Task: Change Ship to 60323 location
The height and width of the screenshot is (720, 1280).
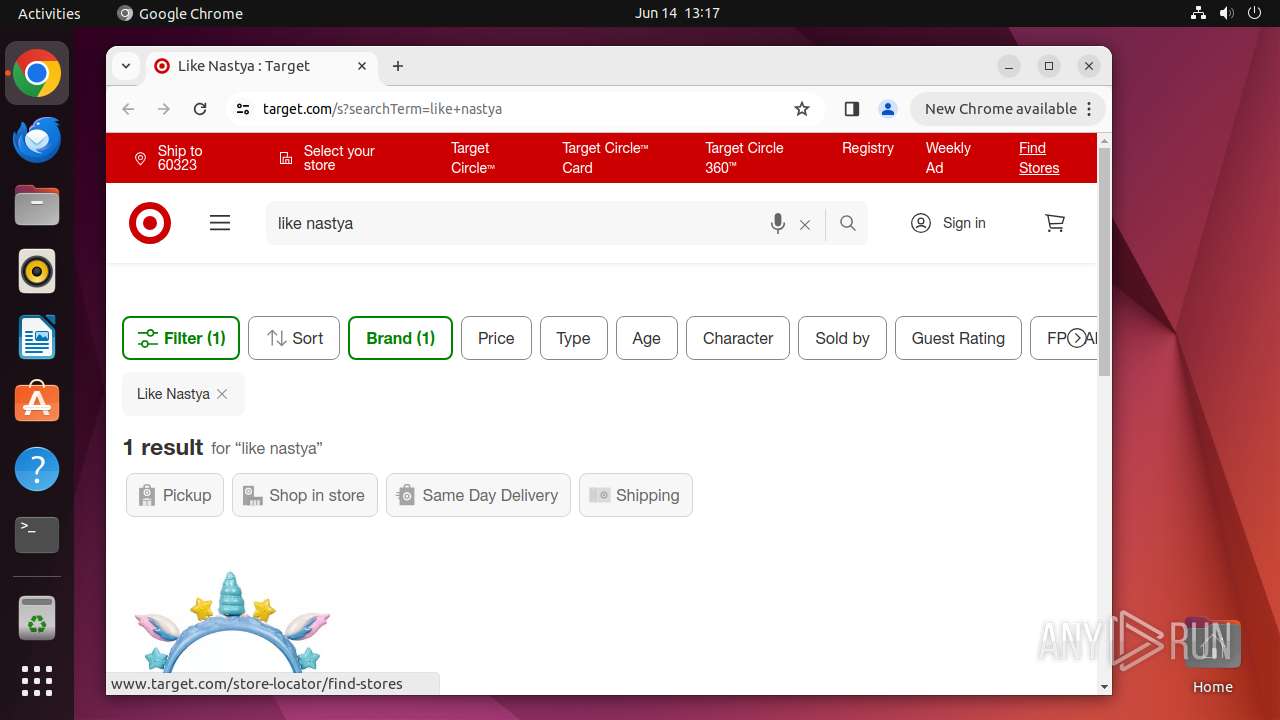Action: (169, 158)
